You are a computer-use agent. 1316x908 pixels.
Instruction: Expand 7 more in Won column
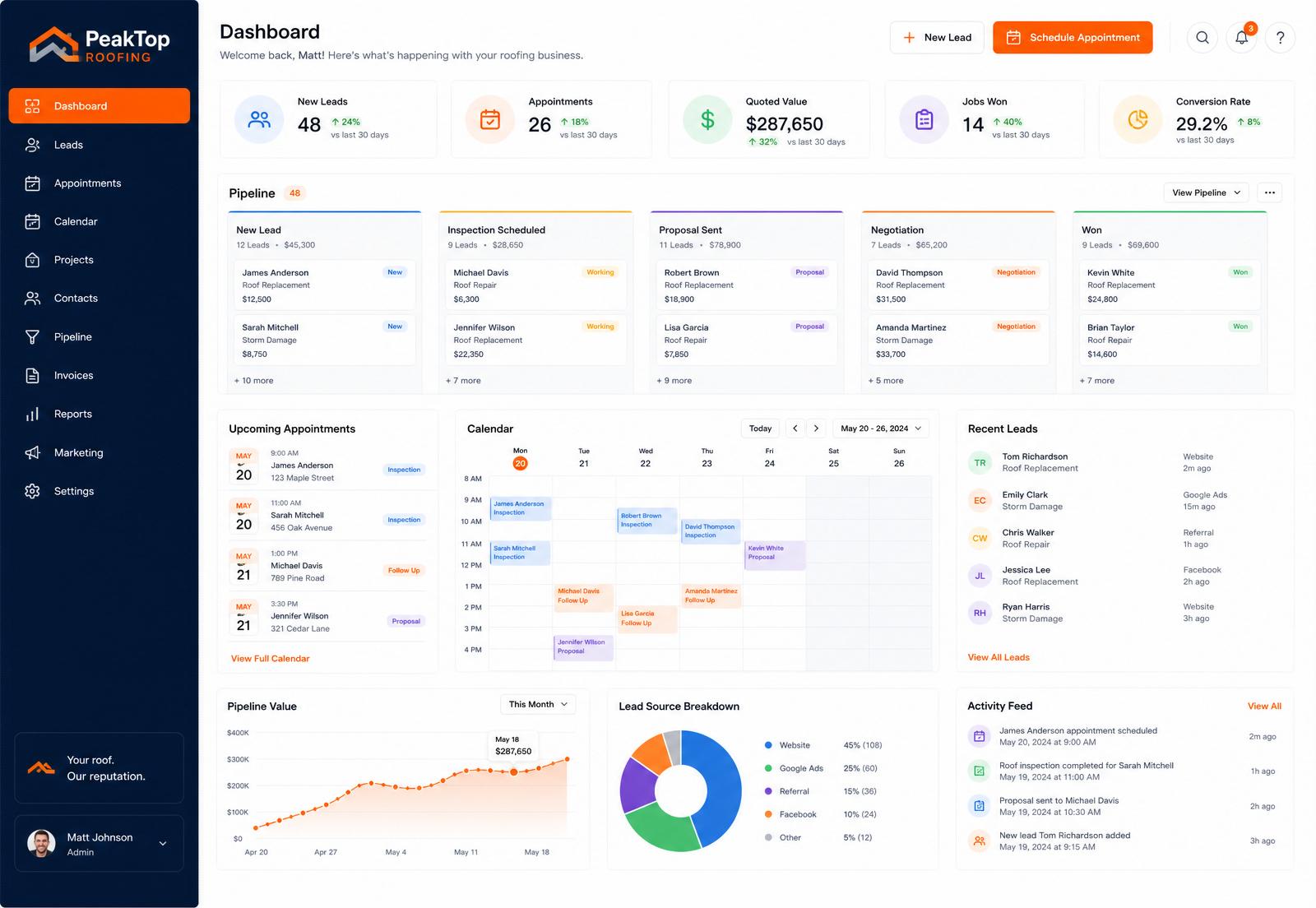[x=1097, y=381]
